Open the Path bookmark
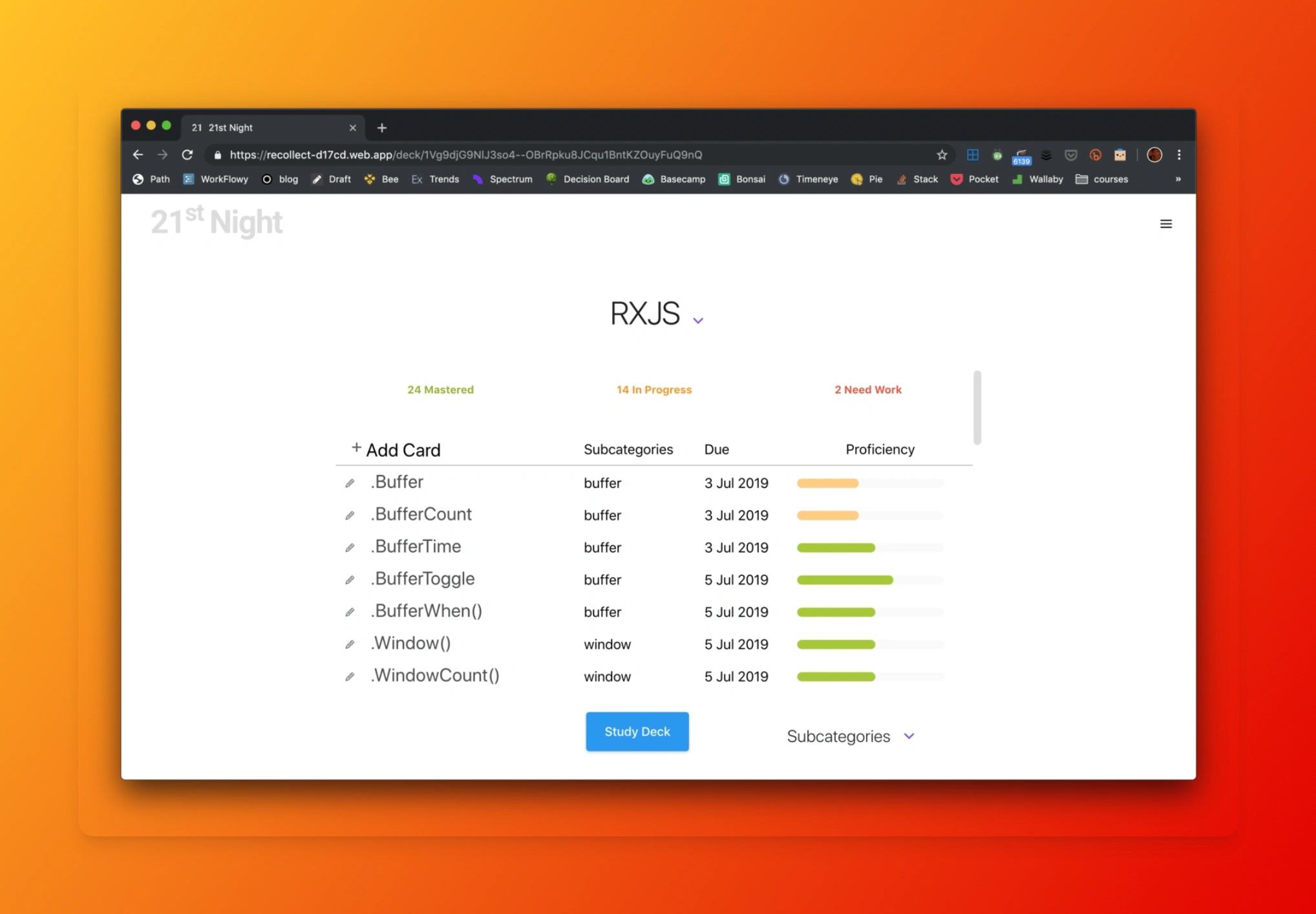The height and width of the screenshot is (914, 1316). coord(151,179)
